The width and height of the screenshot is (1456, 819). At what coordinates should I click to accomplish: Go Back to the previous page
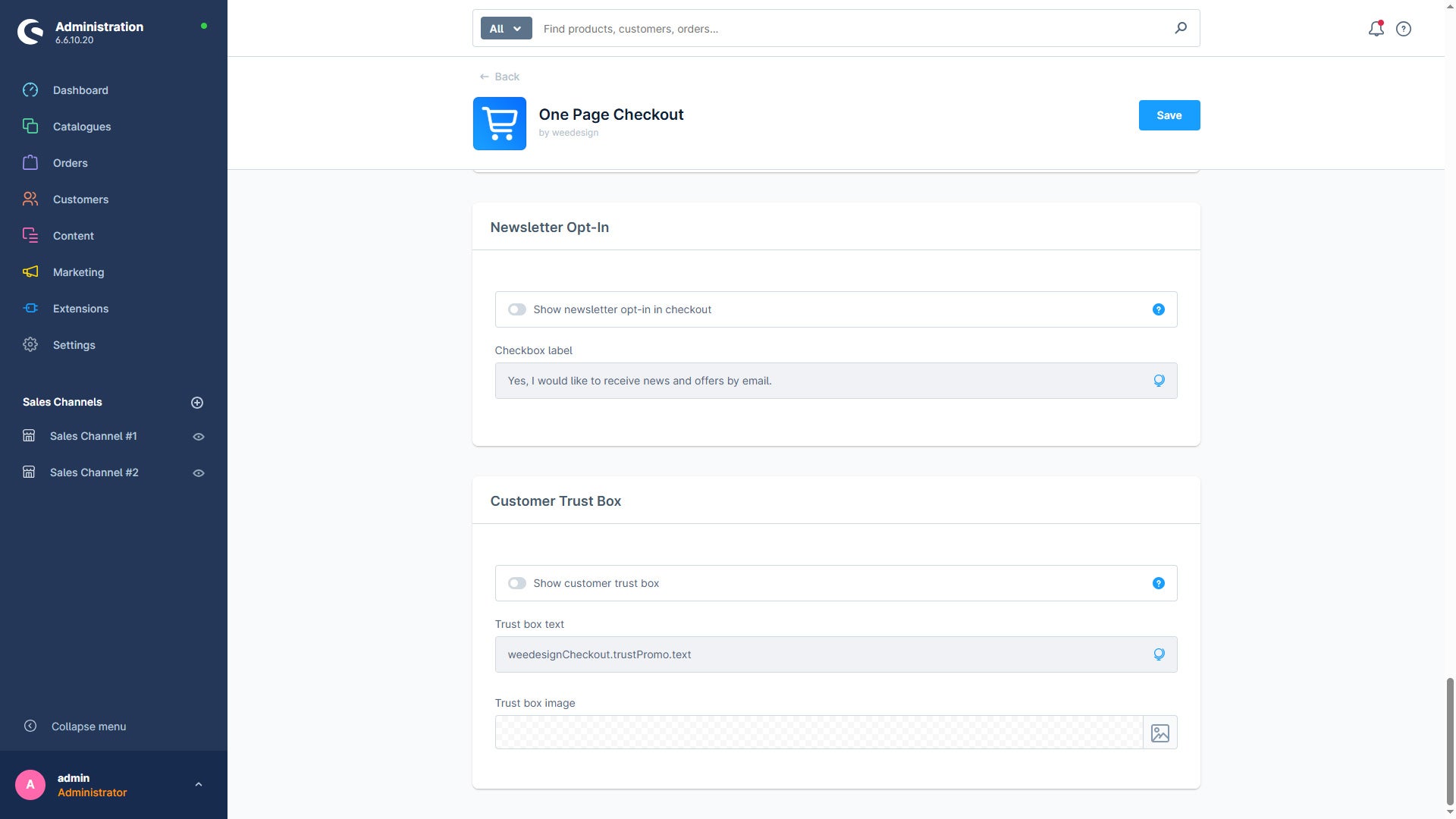[500, 77]
